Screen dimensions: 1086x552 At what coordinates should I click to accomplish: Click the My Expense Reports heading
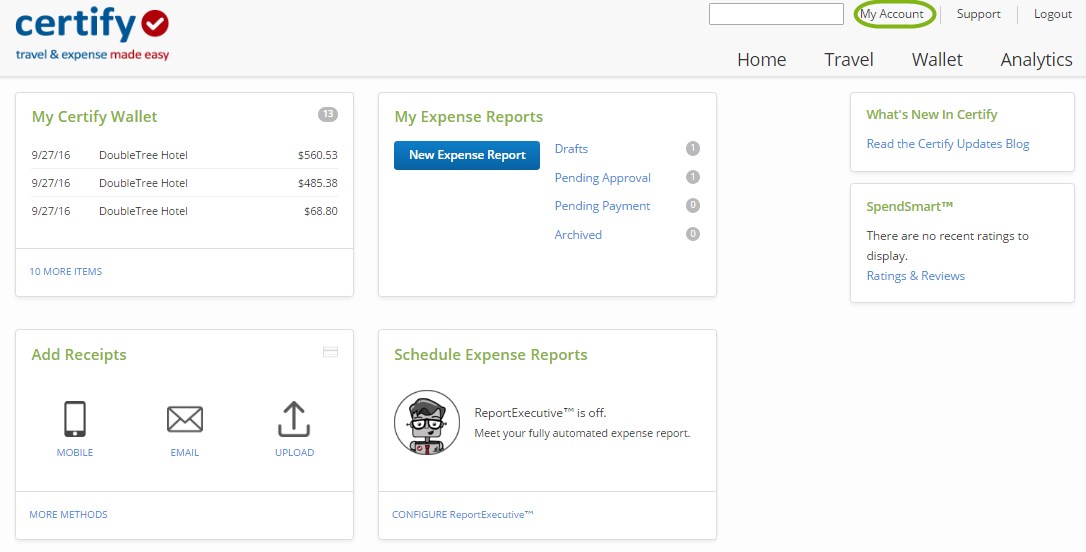click(x=469, y=117)
